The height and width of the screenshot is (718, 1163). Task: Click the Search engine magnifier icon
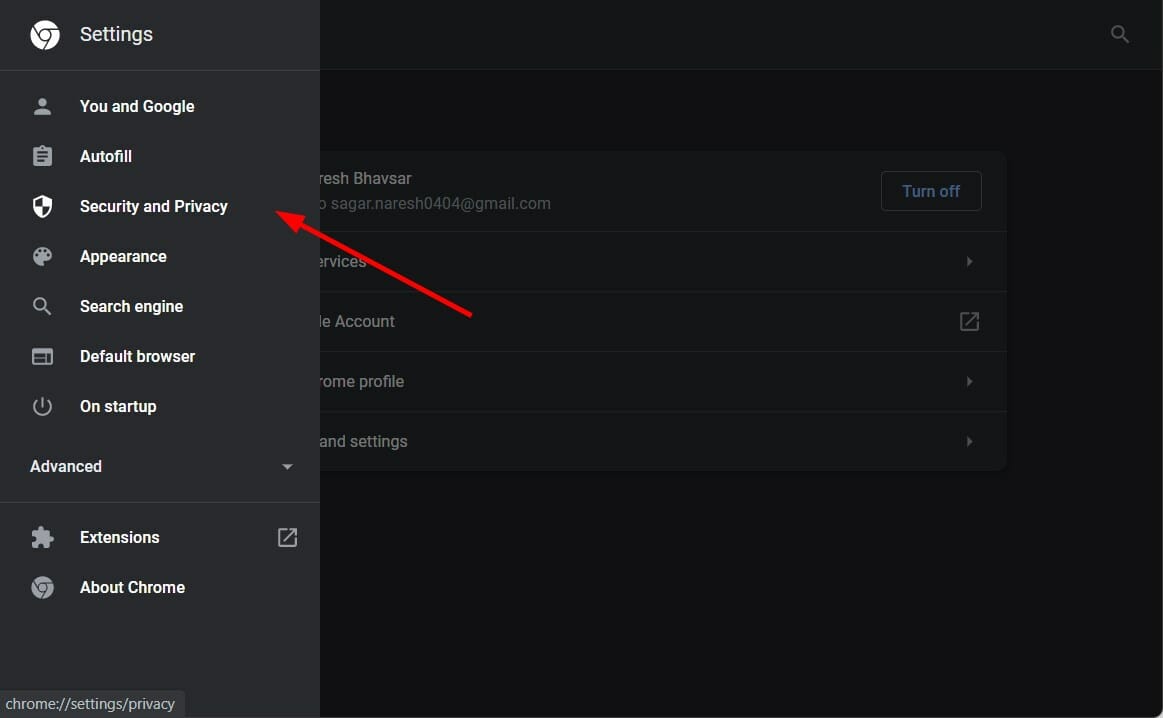point(42,306)
